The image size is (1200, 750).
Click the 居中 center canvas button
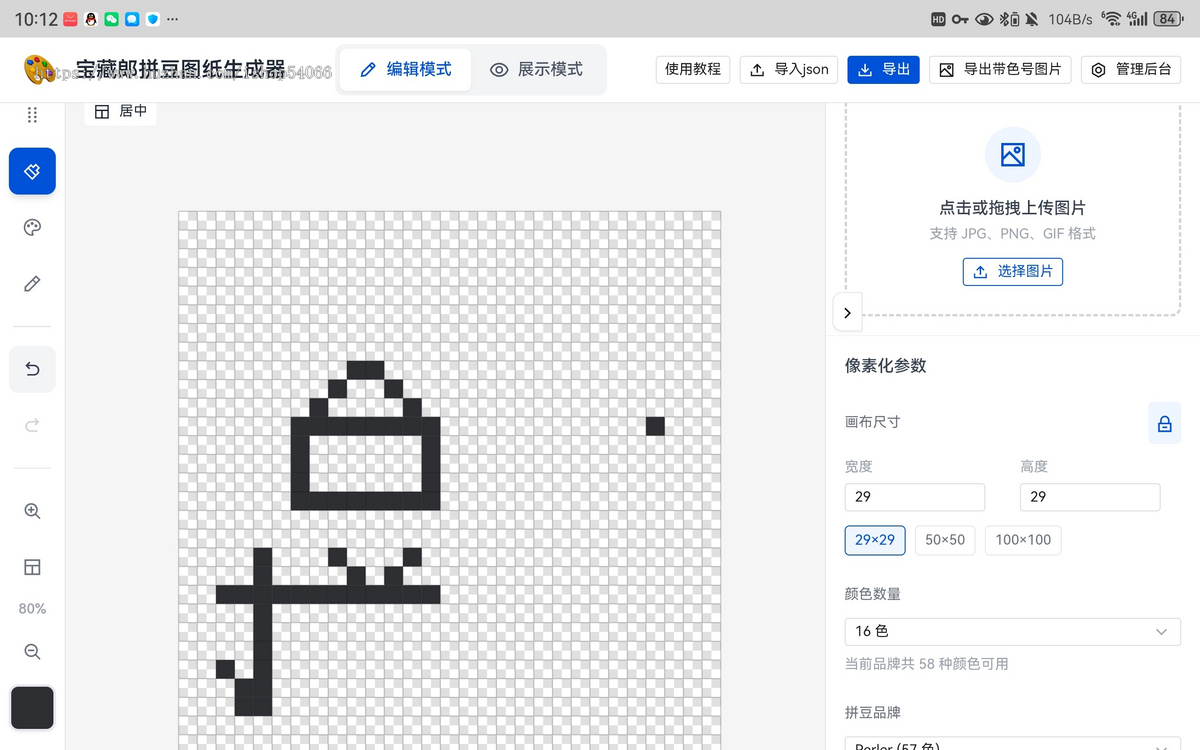(x=120, y=111)
